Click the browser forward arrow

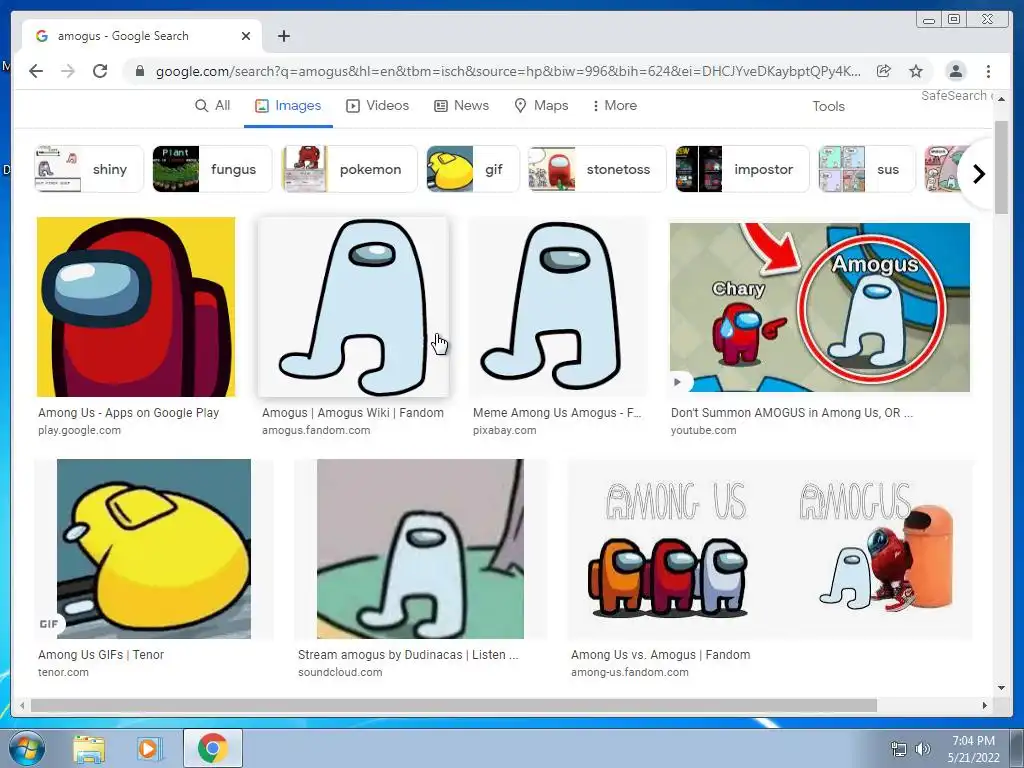[x=68, y=71]
